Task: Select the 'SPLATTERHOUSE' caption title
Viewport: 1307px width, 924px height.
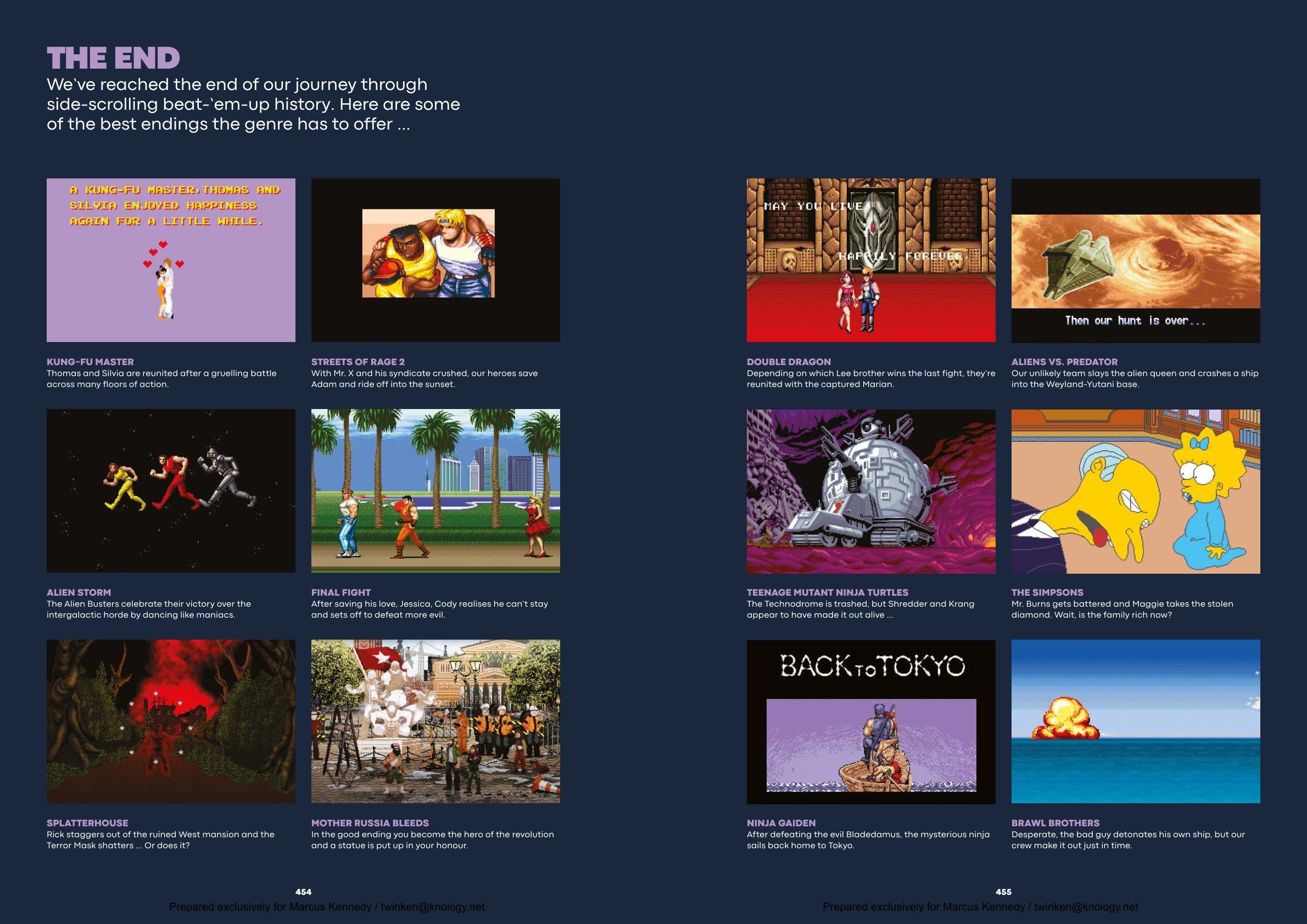Action: tap(88, 823)
